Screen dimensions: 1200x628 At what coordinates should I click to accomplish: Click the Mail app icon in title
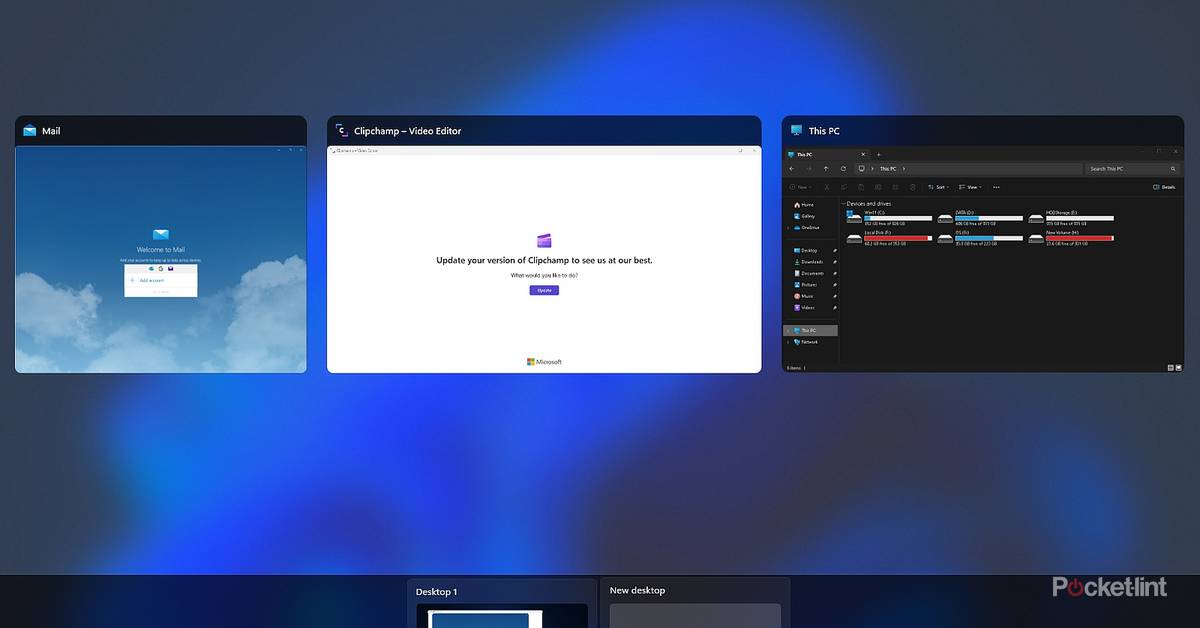tap(30, 131)
